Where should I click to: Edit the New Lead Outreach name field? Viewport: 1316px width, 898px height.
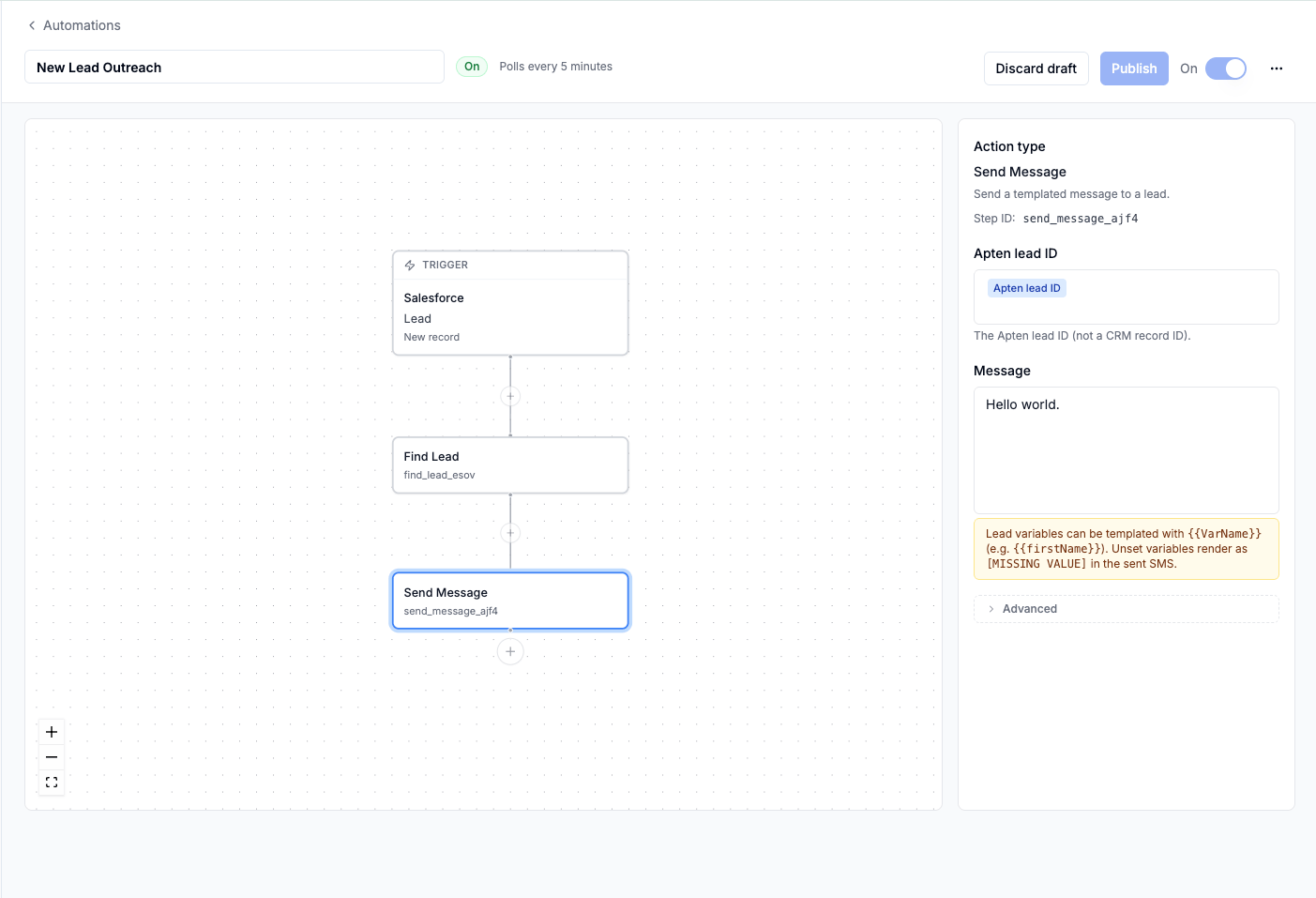point(234,68)
